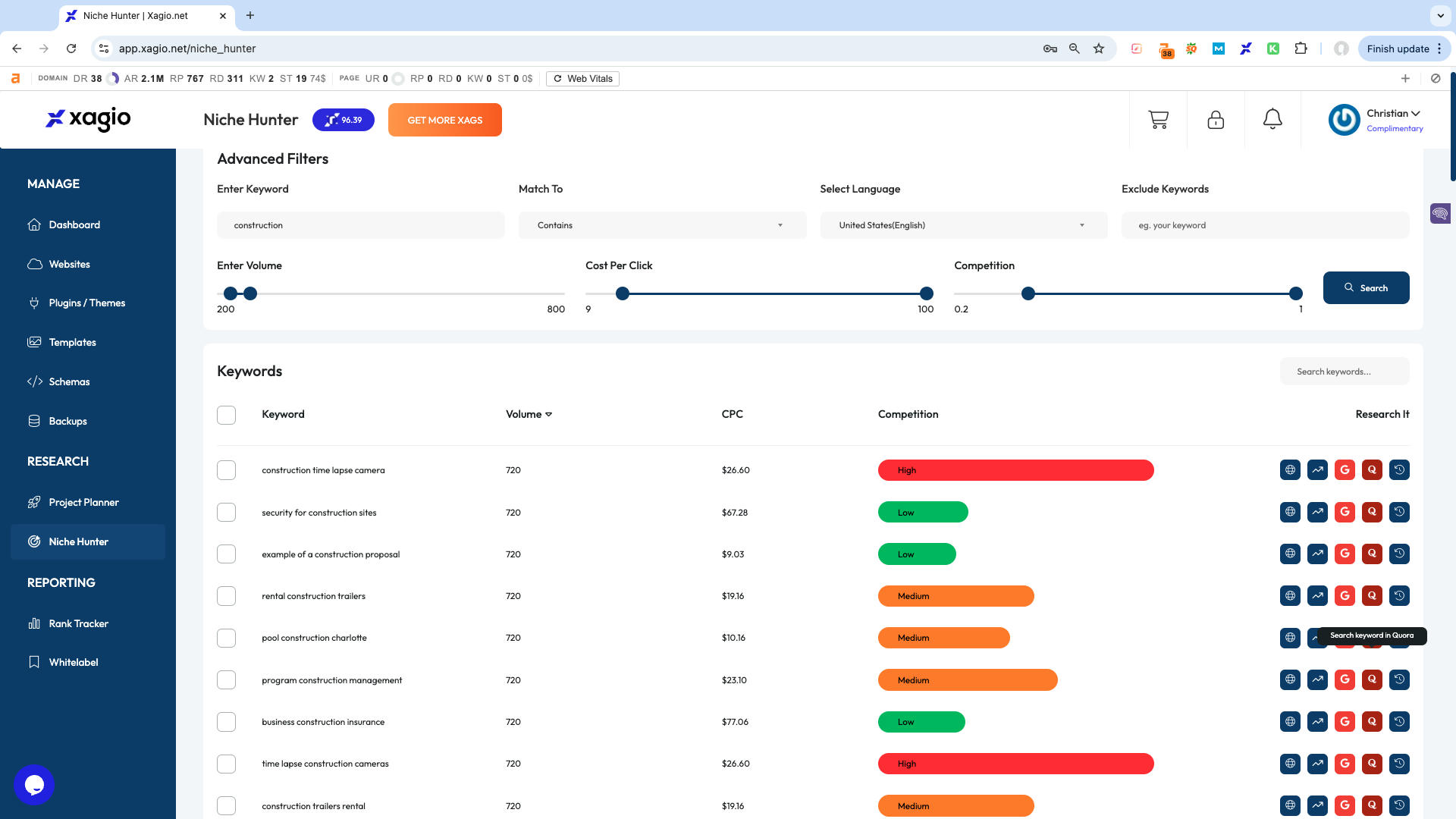This screenshot has width=1456, height=819.
Task: Open the shopping cart icon
Action: pos(1158,120)
